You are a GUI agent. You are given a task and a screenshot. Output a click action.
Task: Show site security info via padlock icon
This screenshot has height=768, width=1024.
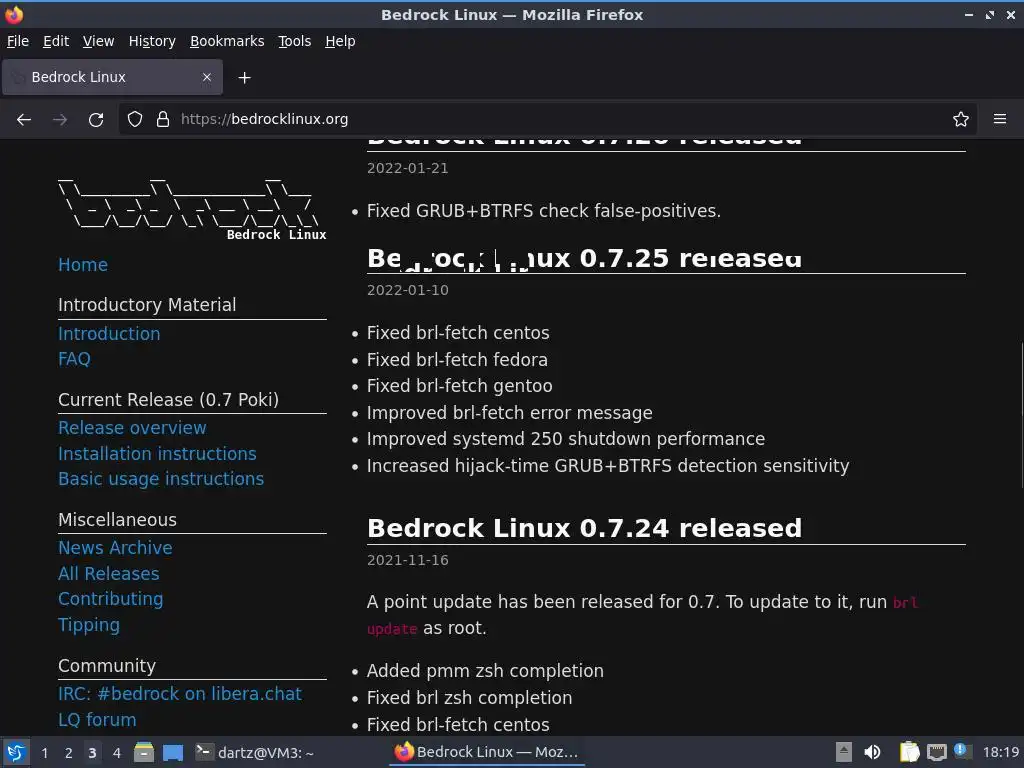pos(163,120)
